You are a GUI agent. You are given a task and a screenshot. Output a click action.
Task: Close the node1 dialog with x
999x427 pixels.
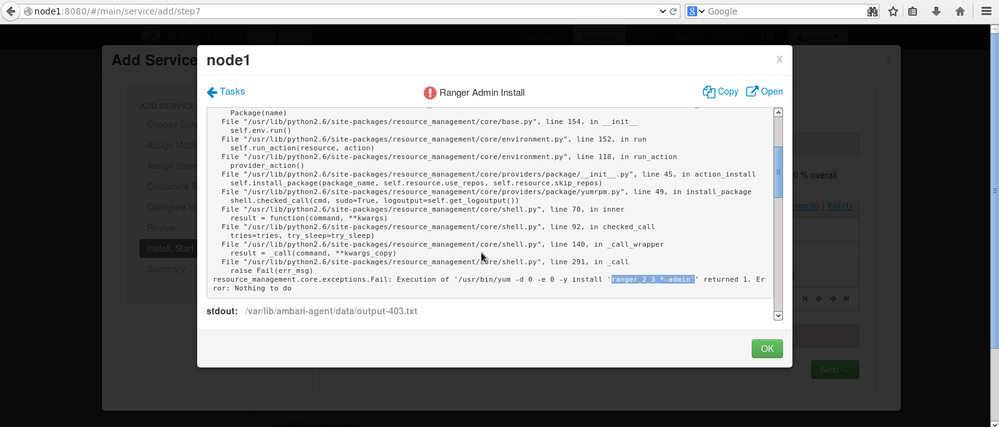[779, 59]
